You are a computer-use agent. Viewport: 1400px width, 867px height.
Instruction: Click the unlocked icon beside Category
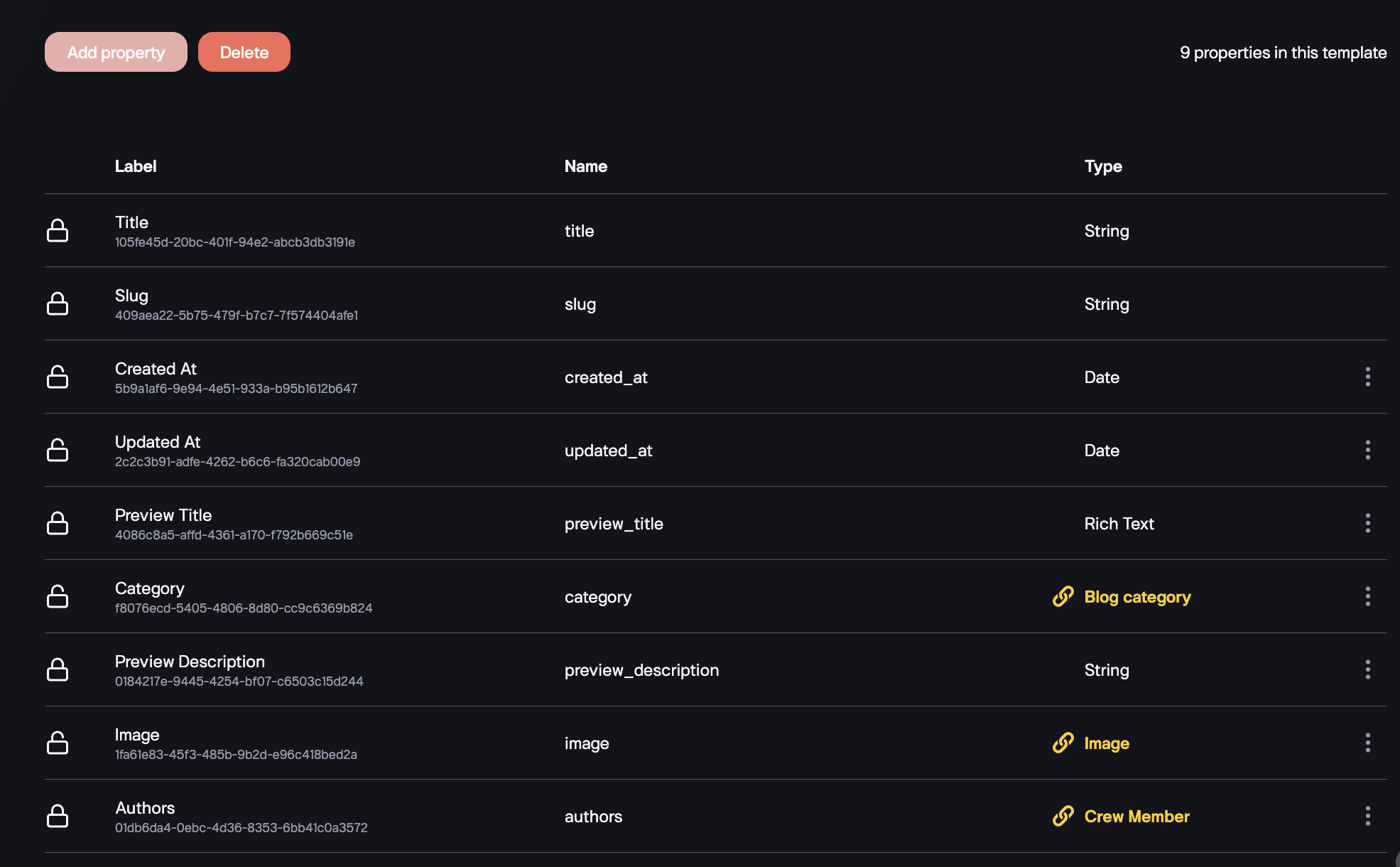58,597
